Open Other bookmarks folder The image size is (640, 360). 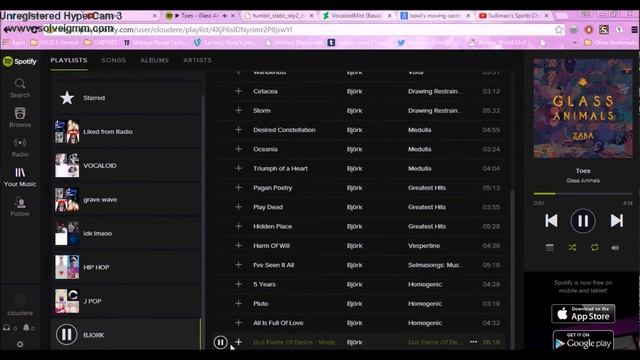point(610,42)
